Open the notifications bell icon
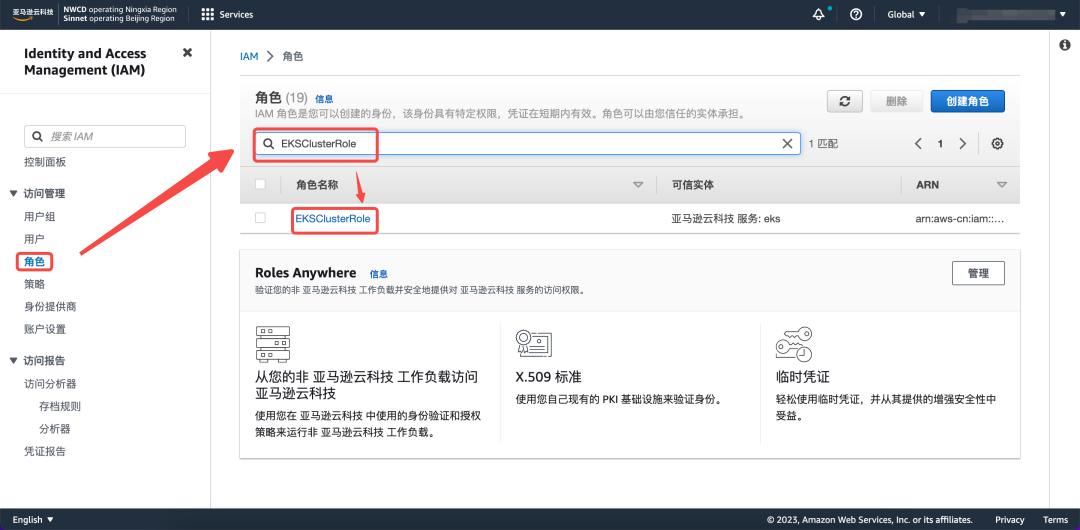The width and height of the screenshot is (1080, 530). [818, 14]
